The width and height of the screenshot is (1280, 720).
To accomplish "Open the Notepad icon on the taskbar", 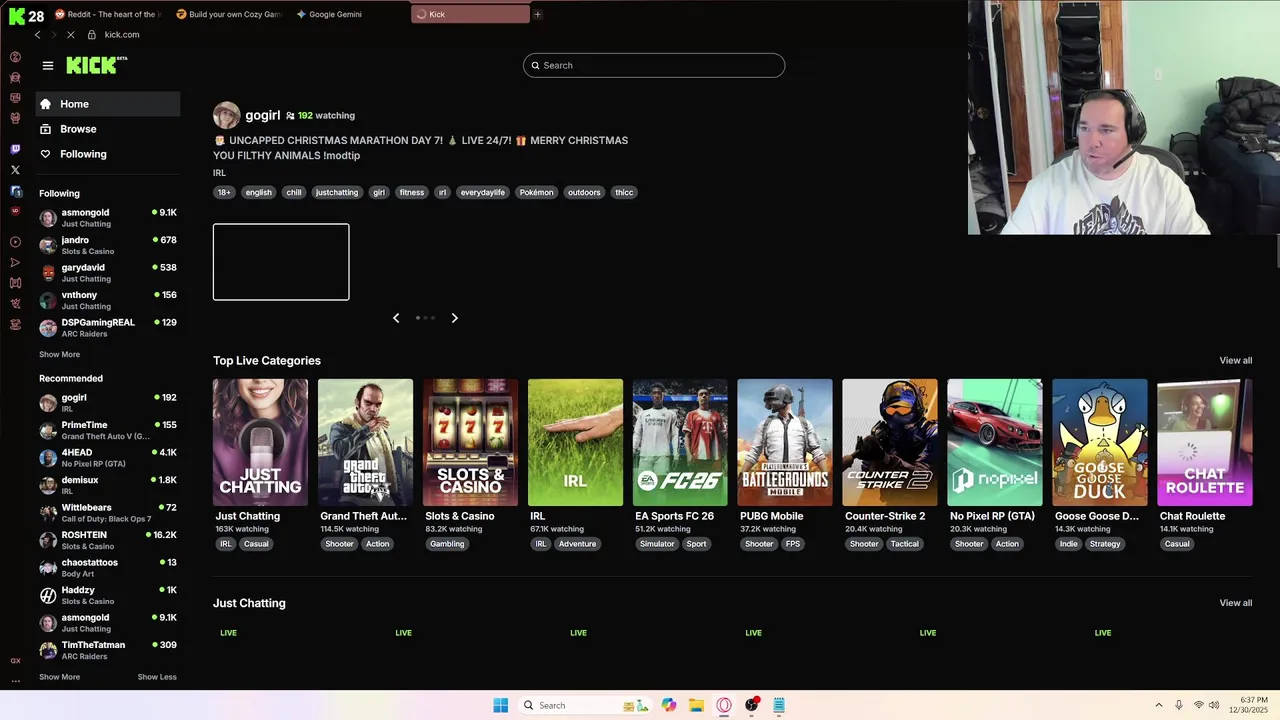I will [779, 705].
